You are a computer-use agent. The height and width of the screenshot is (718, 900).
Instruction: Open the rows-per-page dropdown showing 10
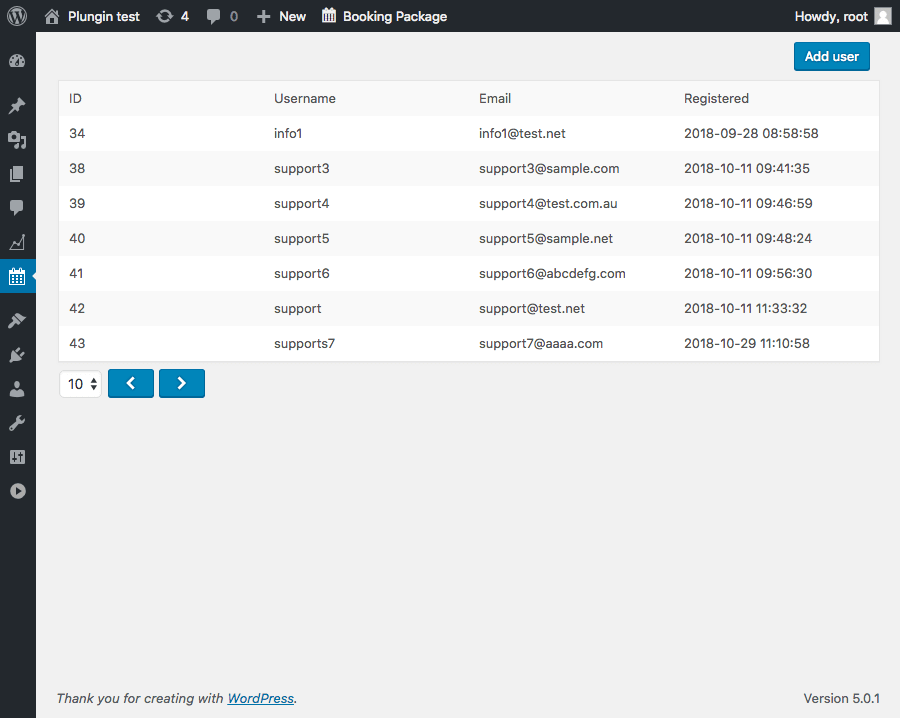click(80, 384)
